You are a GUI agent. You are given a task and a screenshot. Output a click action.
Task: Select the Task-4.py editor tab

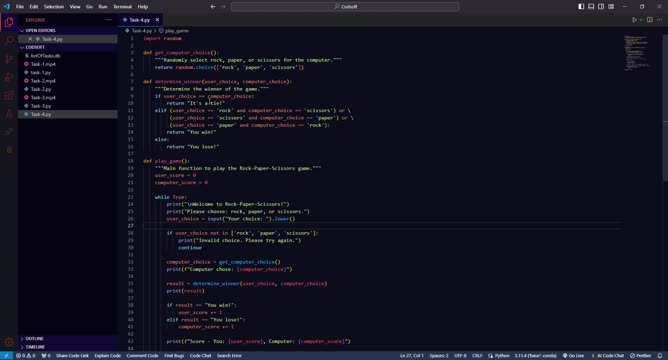coord(140,20)
